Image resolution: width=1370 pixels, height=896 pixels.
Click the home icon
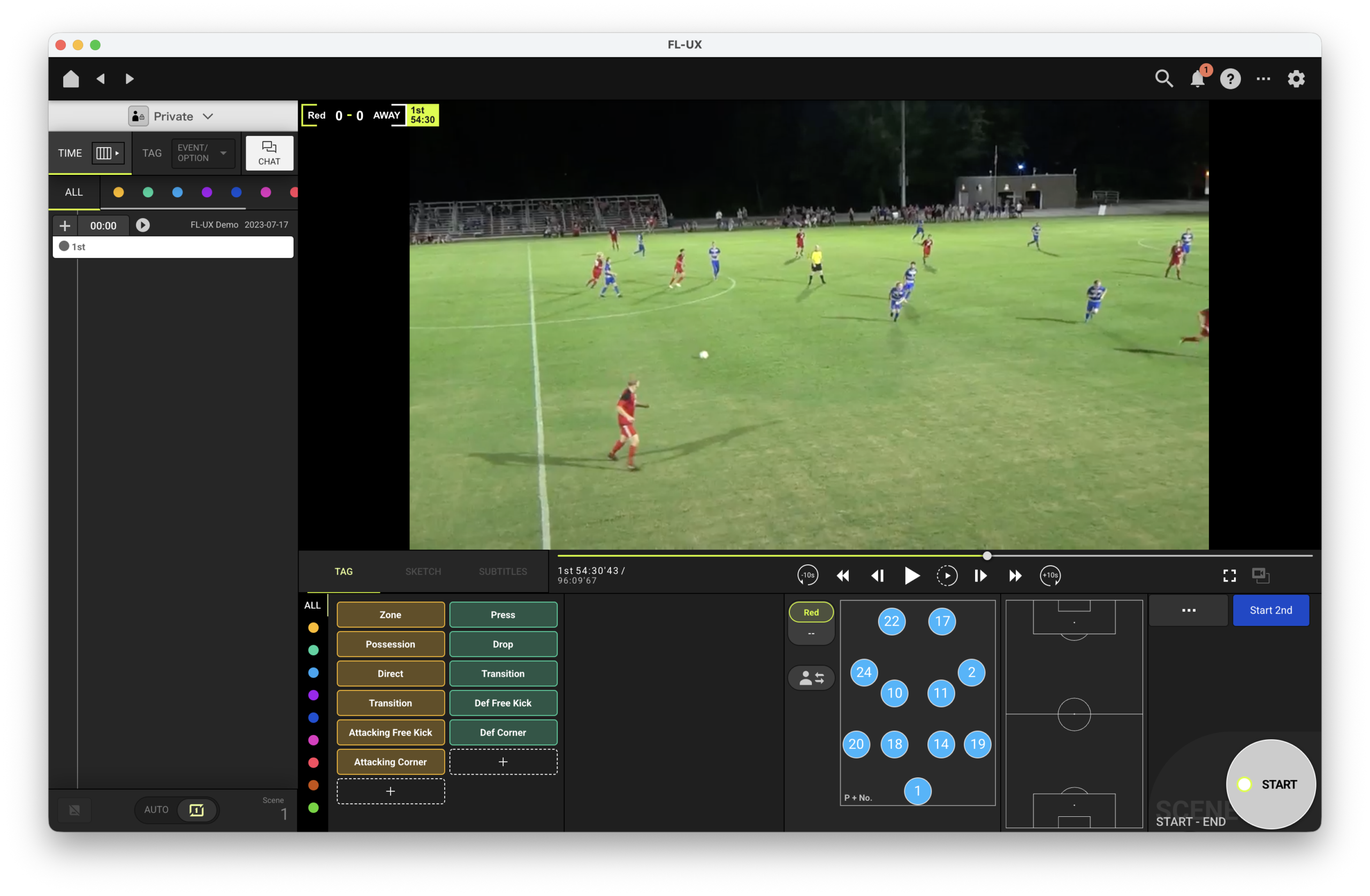71,79
